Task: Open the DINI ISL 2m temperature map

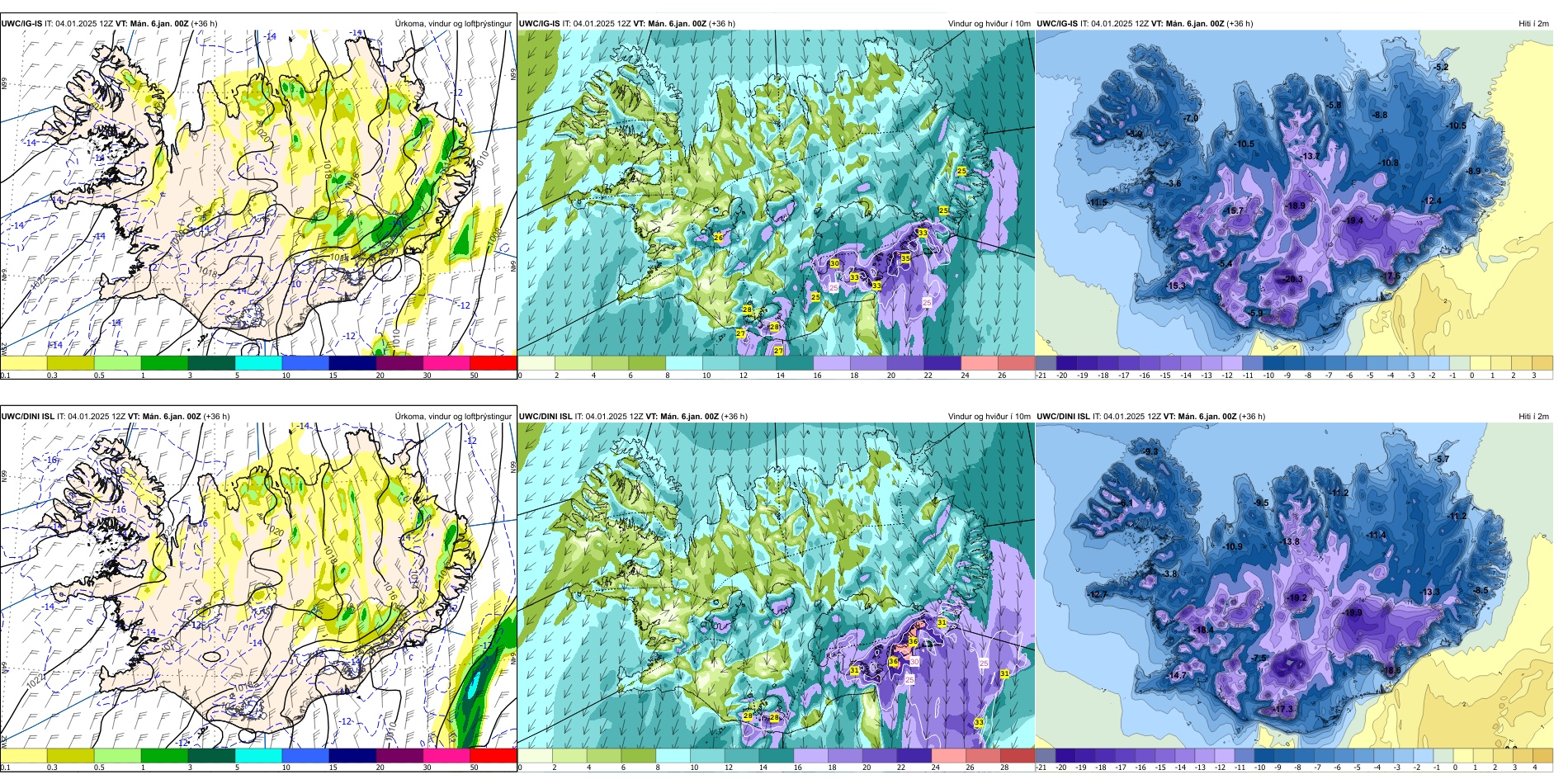Action: [1294, 586]
